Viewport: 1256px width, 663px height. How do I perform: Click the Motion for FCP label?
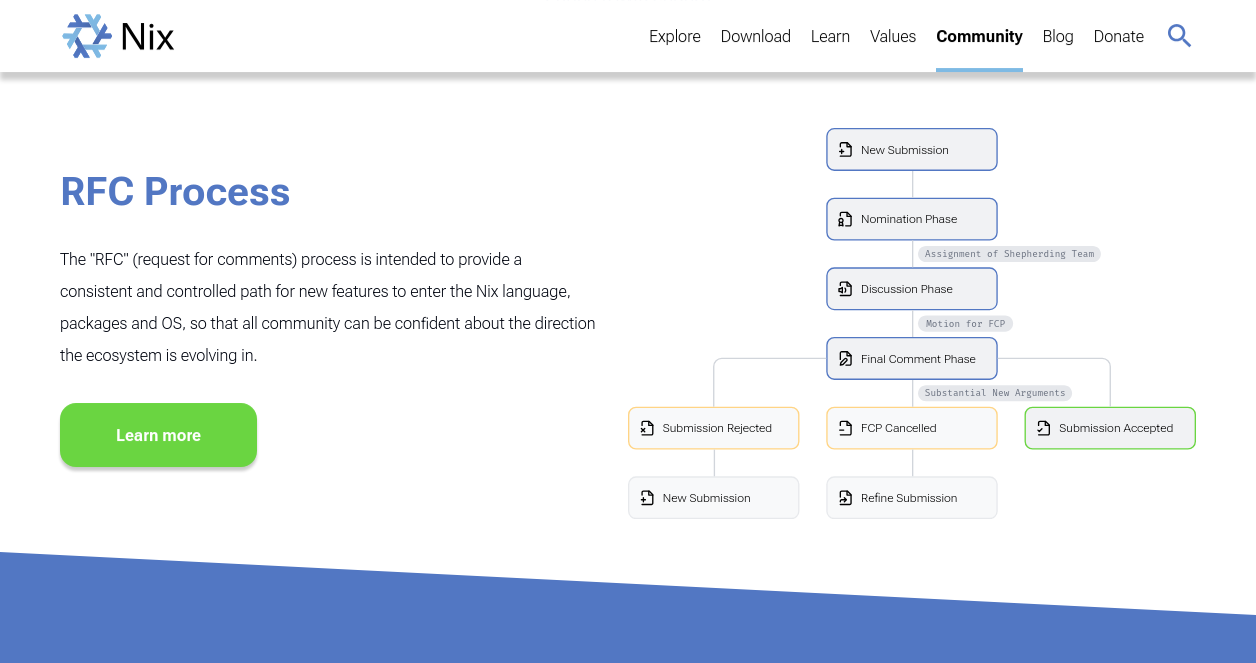[965, 323]
